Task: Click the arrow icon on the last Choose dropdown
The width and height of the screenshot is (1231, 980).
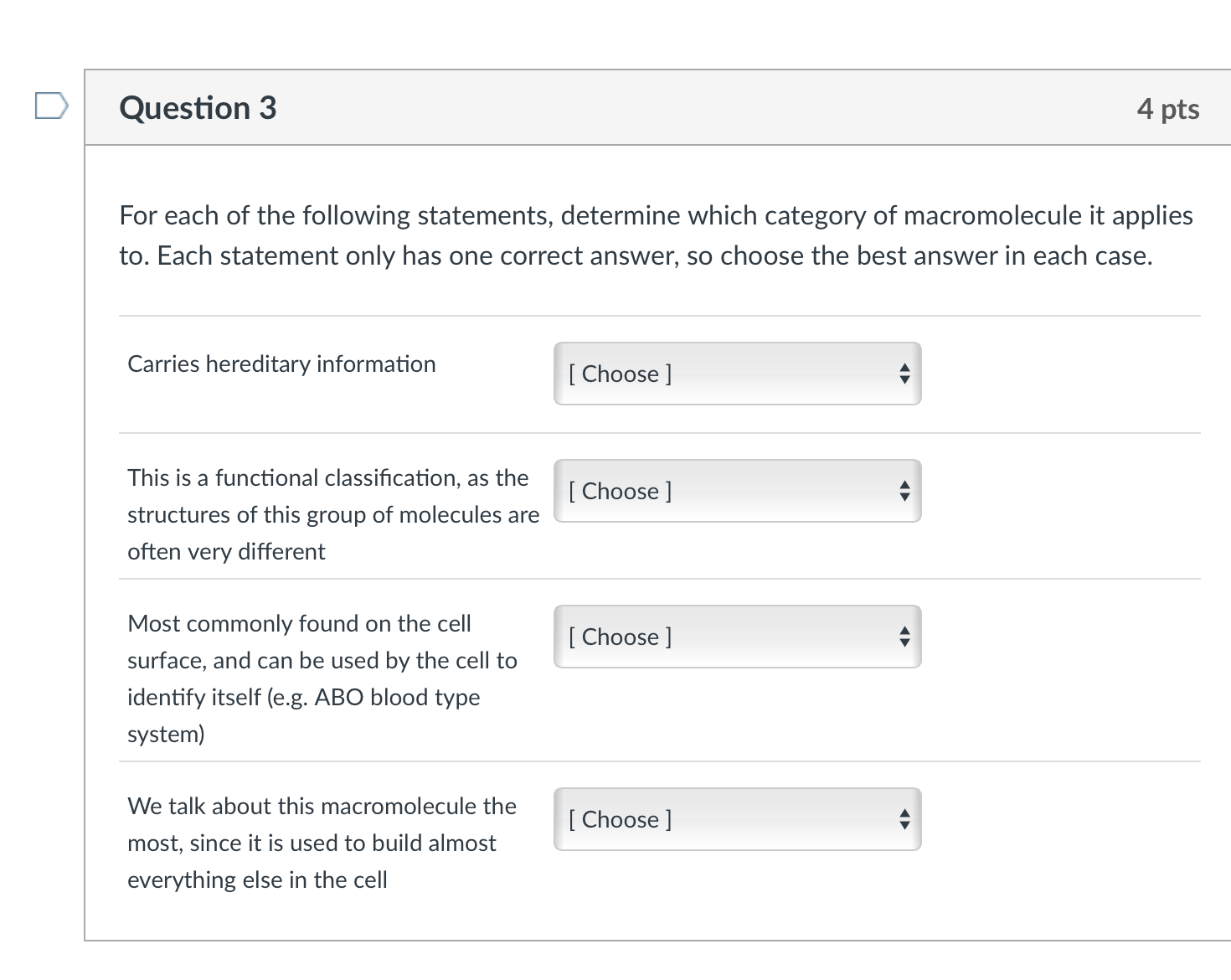Action: click(904, 819)
